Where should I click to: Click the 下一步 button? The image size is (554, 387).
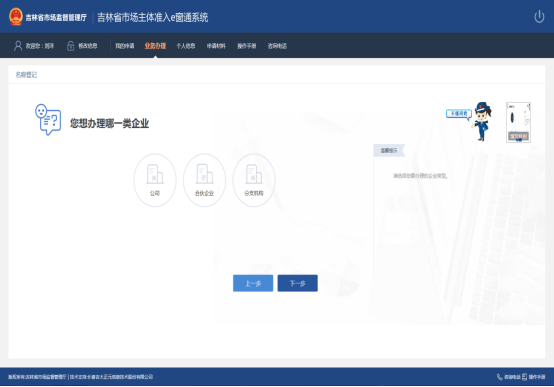tap(297, 283)
